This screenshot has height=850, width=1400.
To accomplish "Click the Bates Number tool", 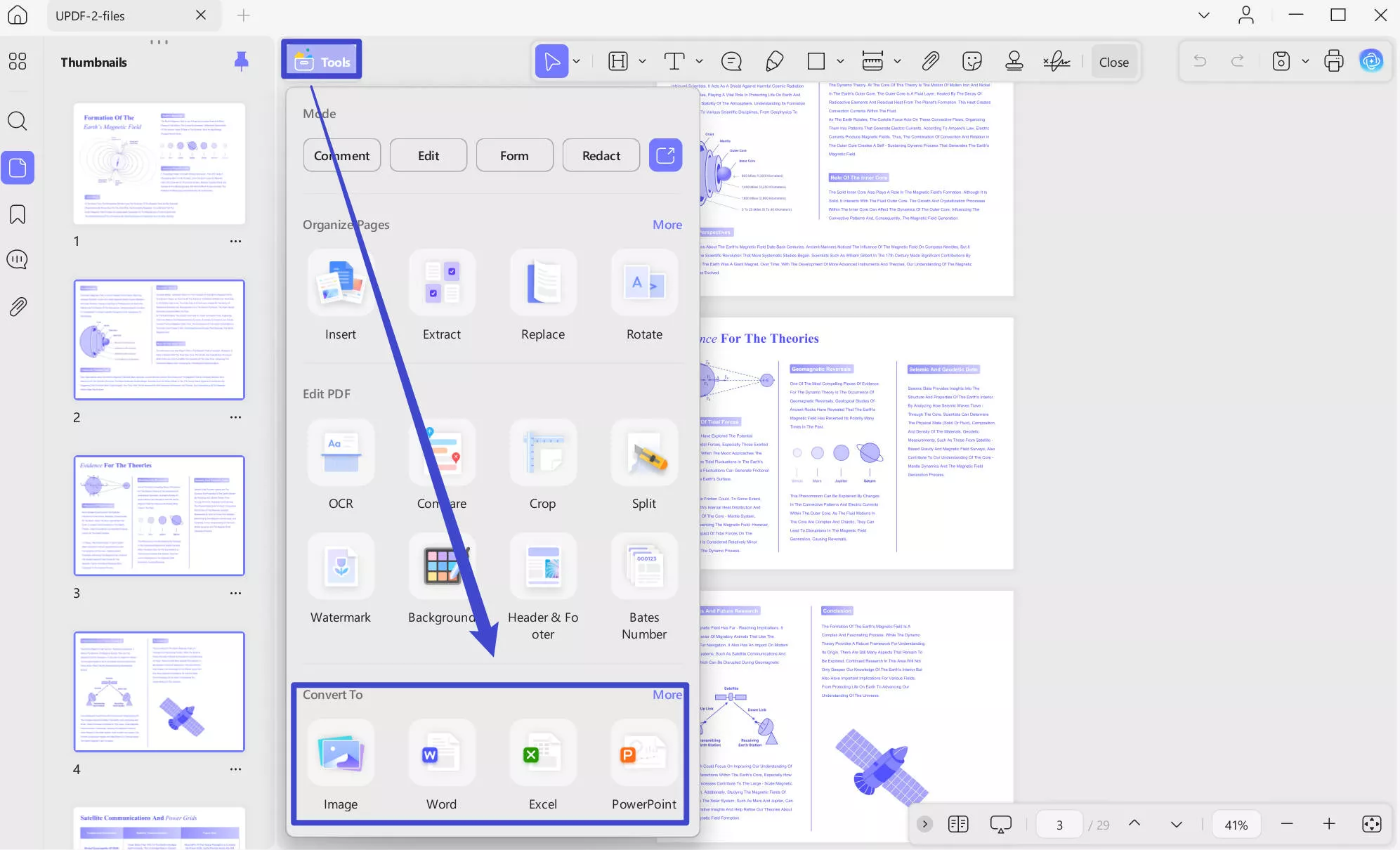I will tap(643, 566).
